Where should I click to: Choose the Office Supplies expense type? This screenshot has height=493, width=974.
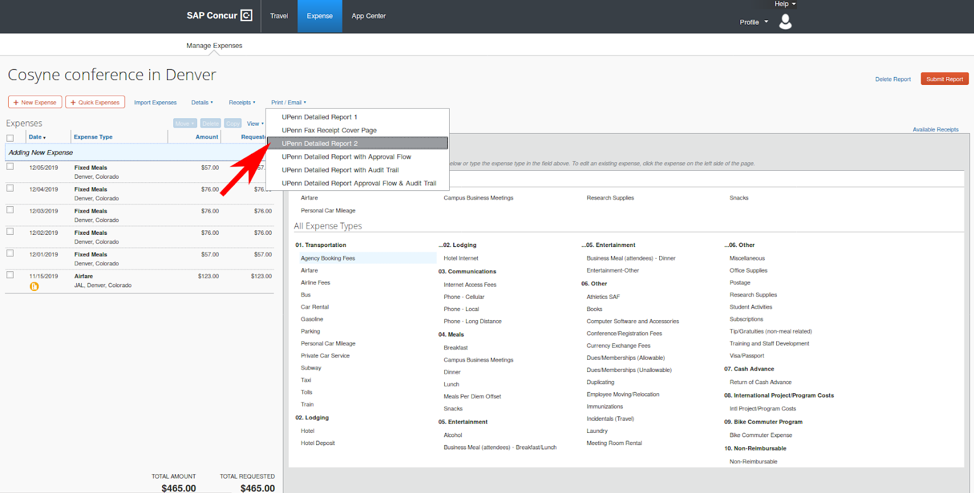[749, 270]
